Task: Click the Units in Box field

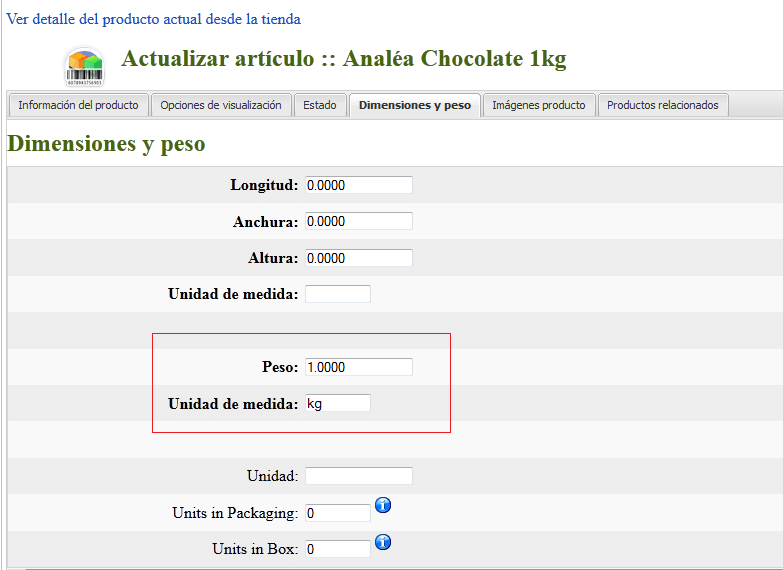Action: coord(338,549)
